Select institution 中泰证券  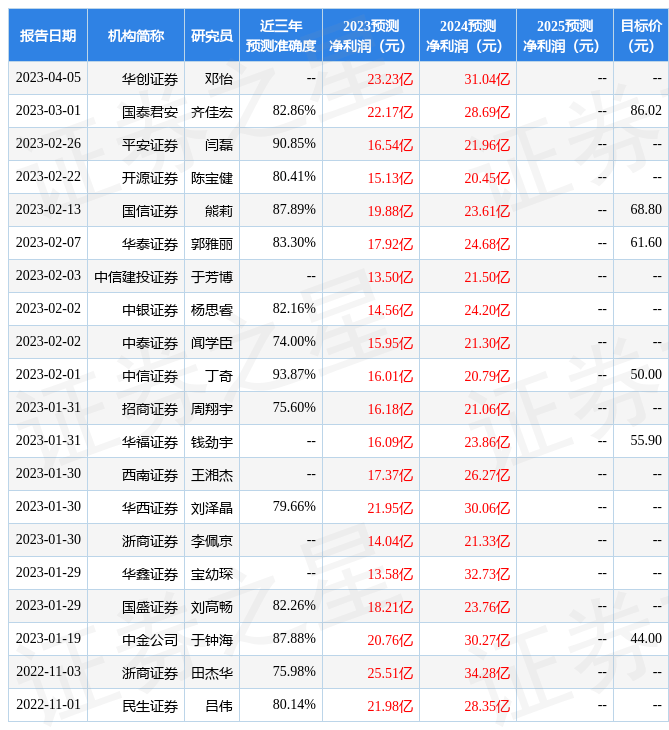tap(150, 343)
